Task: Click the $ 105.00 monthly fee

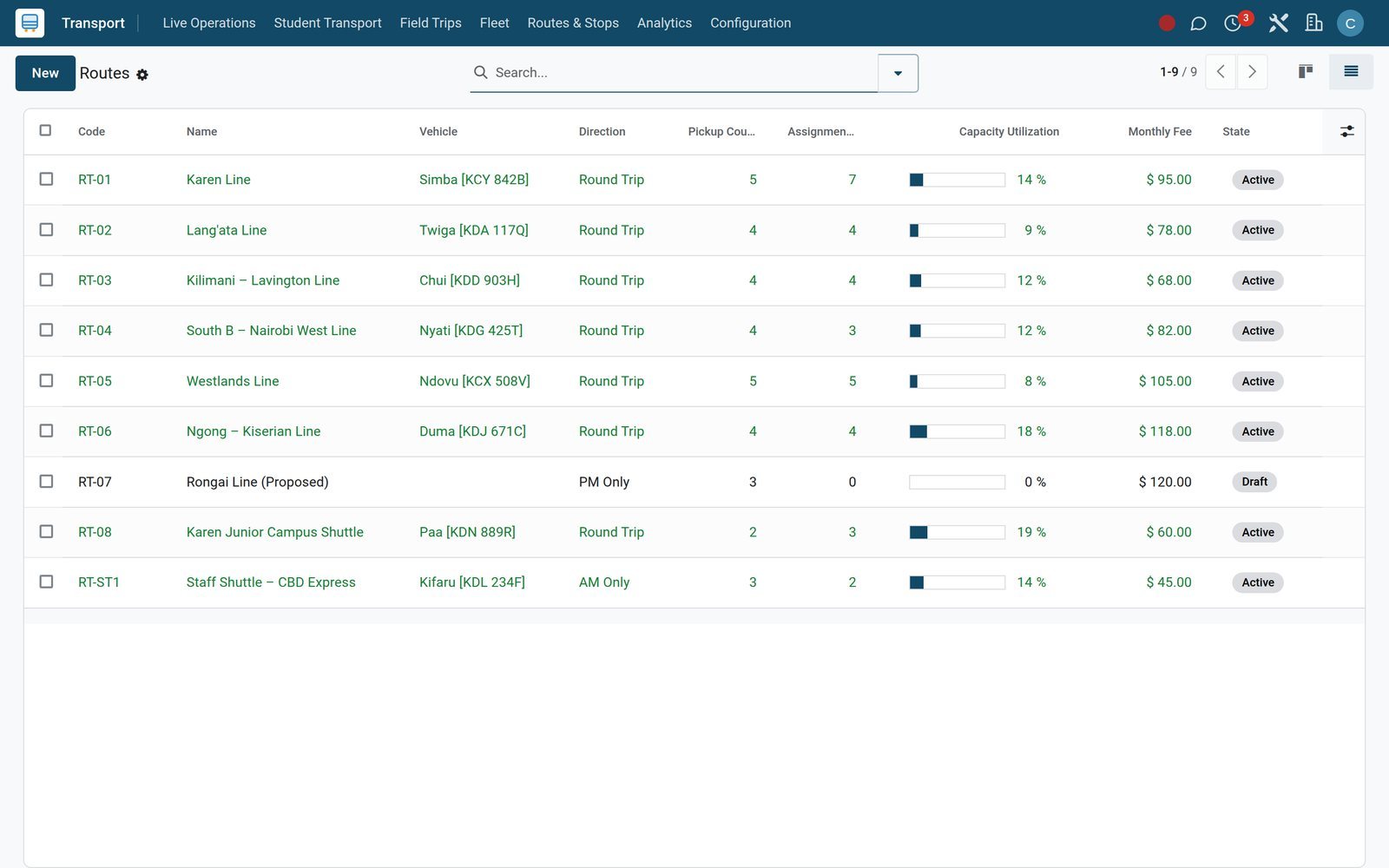Action: point(1165,381)
